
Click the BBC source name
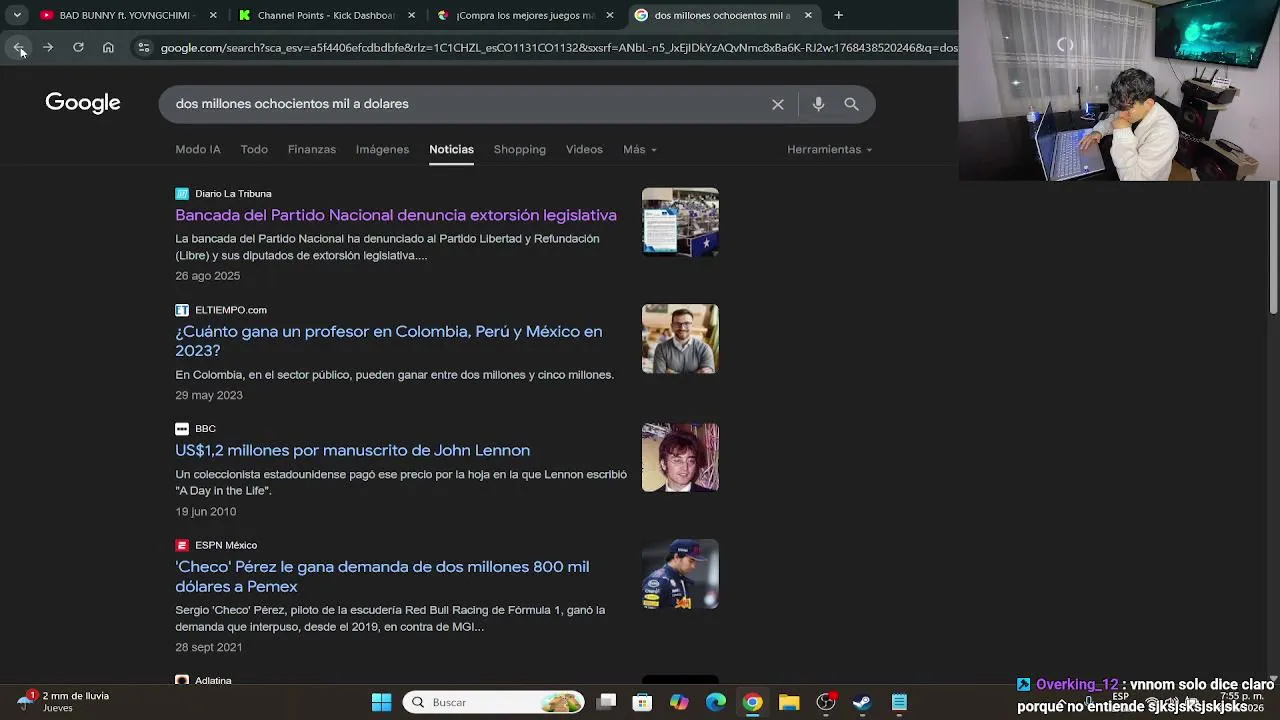pos(205,428)
